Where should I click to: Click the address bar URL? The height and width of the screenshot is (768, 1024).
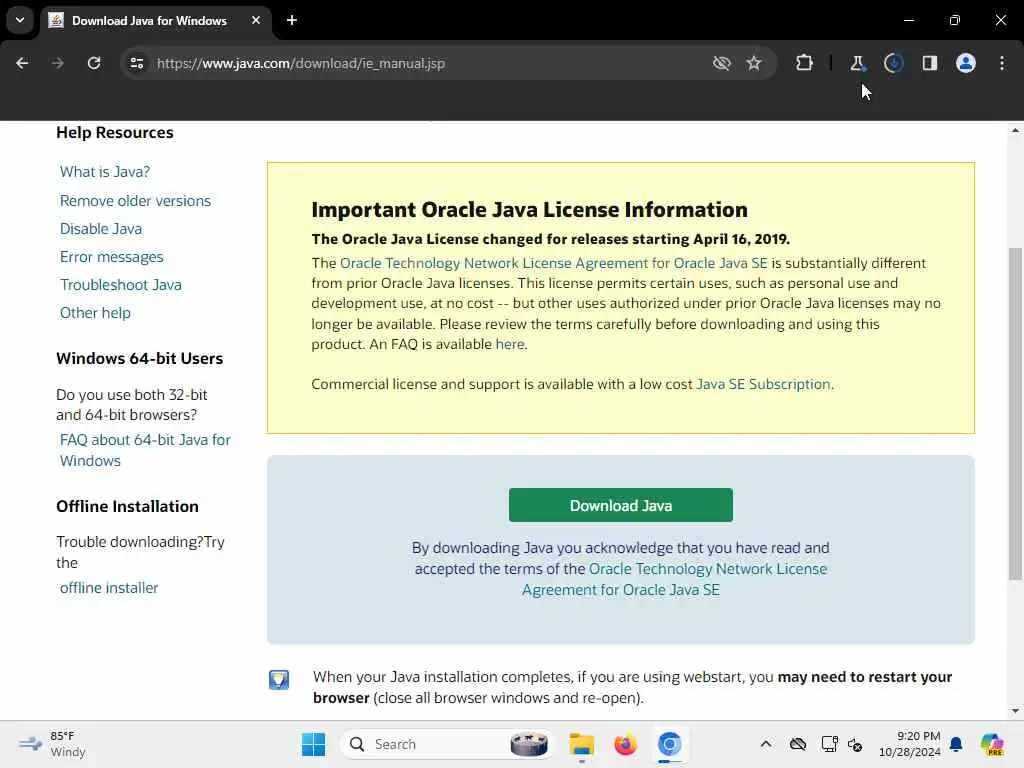coord(301,63)
